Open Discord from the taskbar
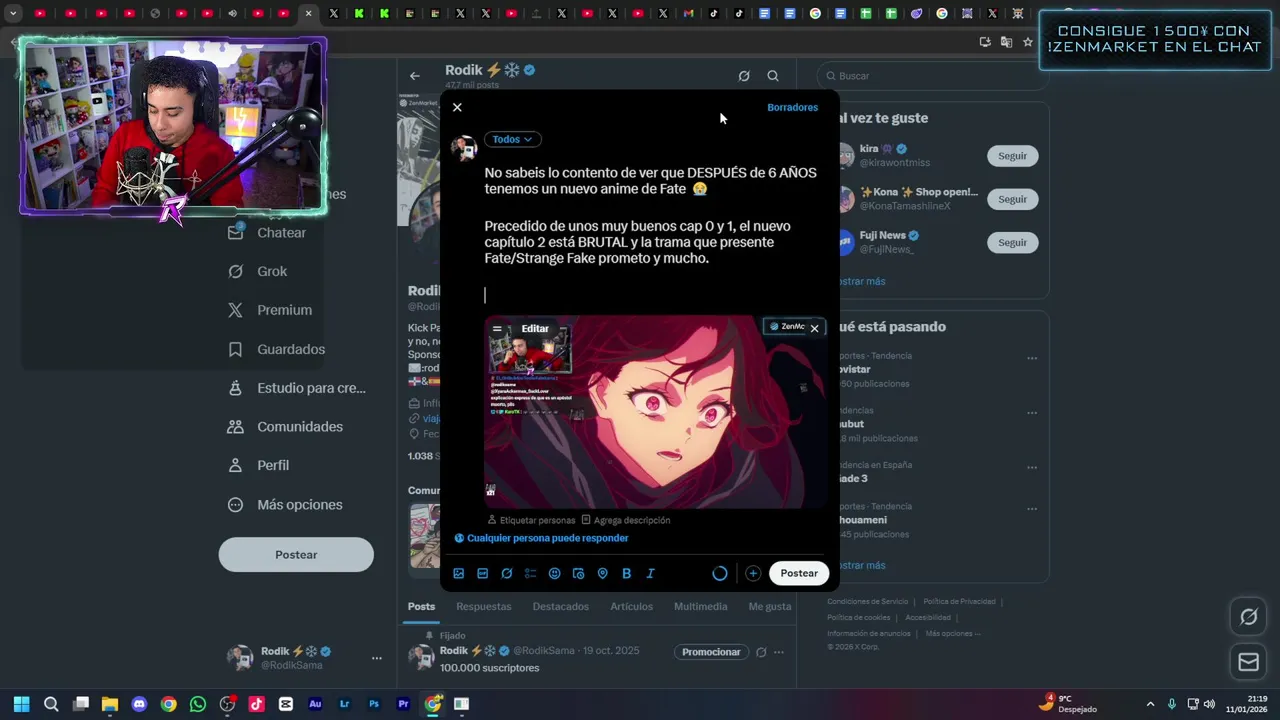 tap(139, 704)
